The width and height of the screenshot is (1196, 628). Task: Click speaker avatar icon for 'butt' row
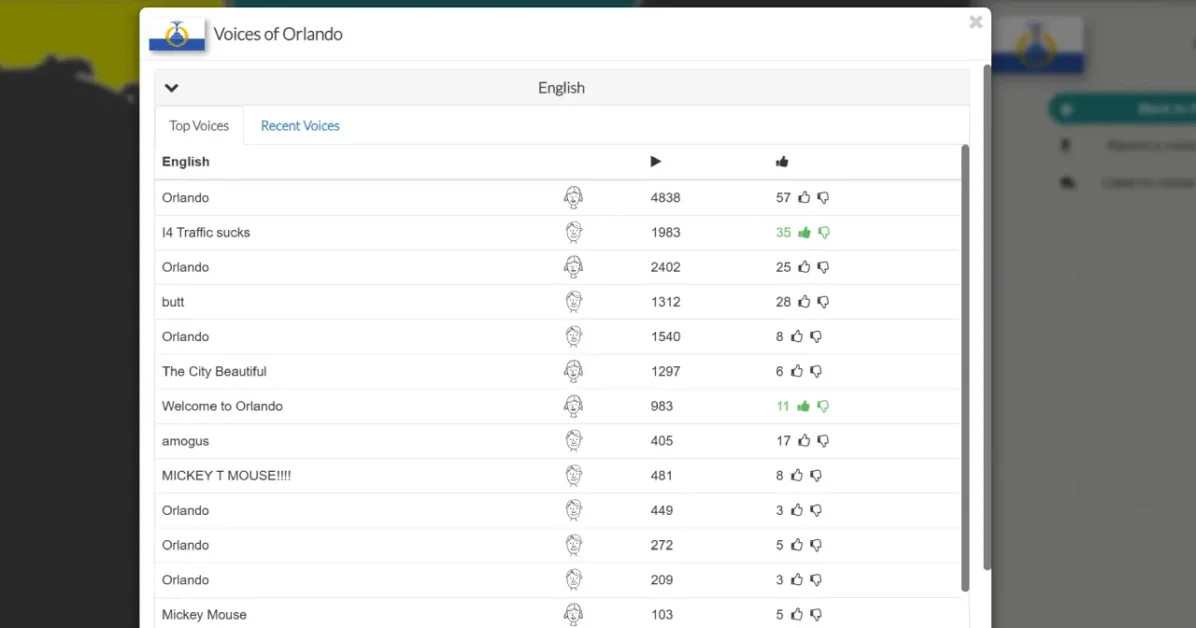point(573,302)
